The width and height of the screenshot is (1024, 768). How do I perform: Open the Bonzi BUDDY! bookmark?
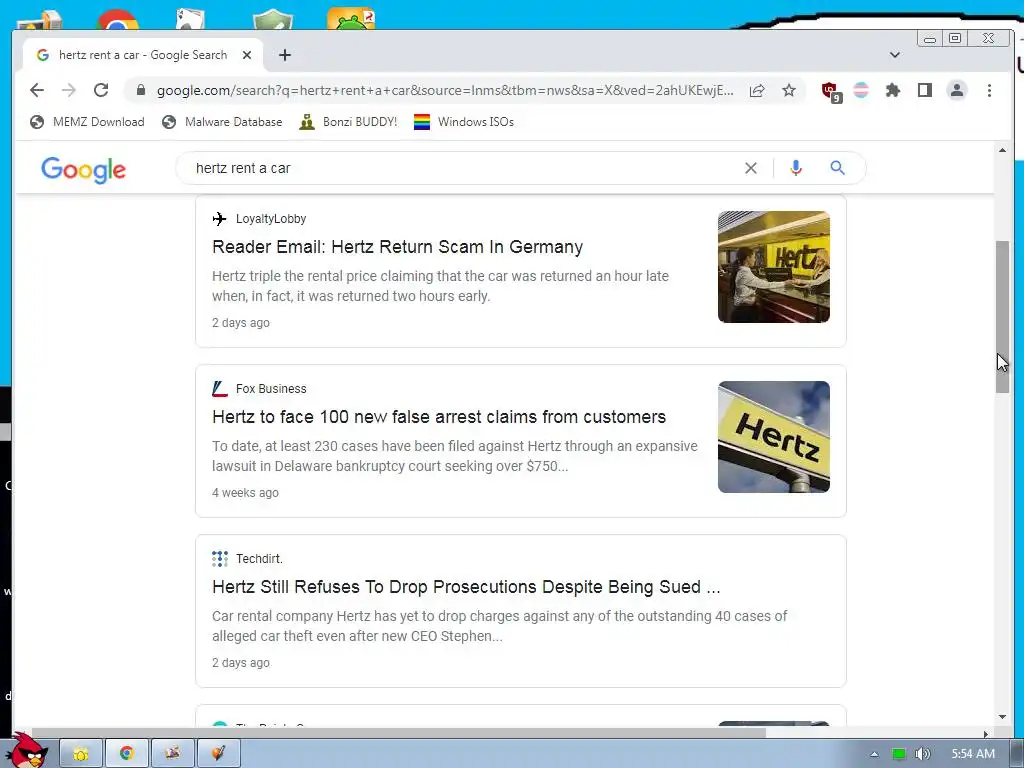pos(348,121)
